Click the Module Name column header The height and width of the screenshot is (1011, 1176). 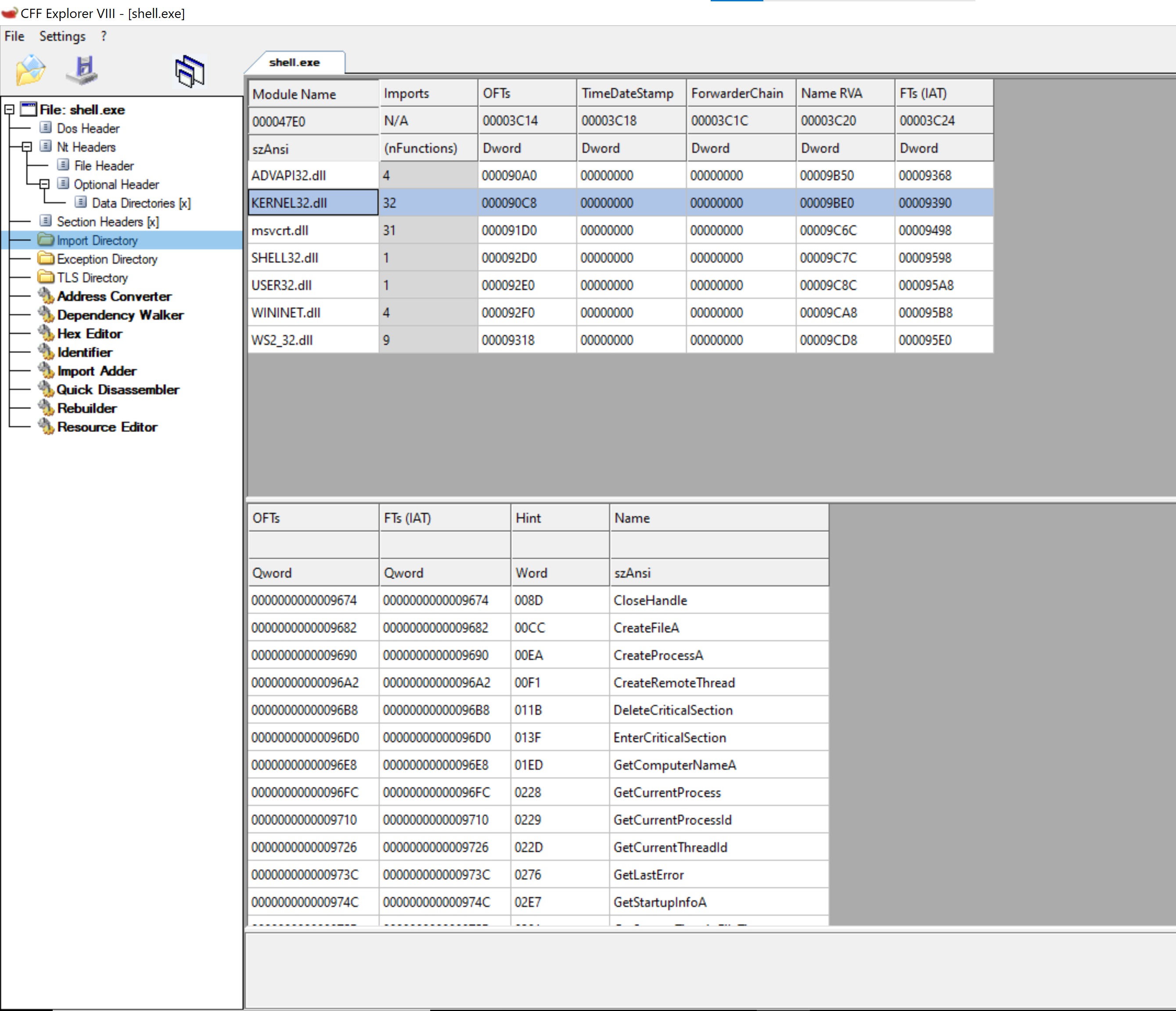(313, 94)
